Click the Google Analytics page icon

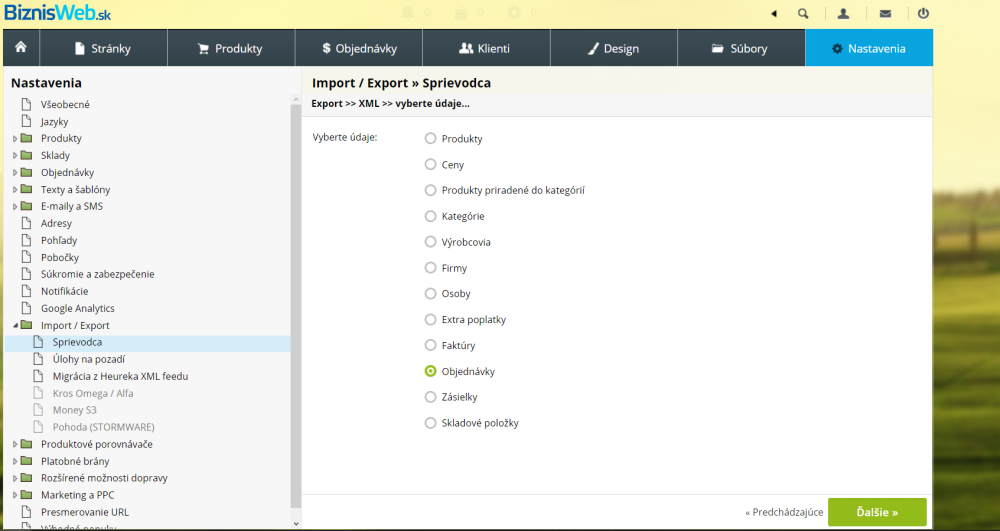pyautogui.click(x=26, y=309)
